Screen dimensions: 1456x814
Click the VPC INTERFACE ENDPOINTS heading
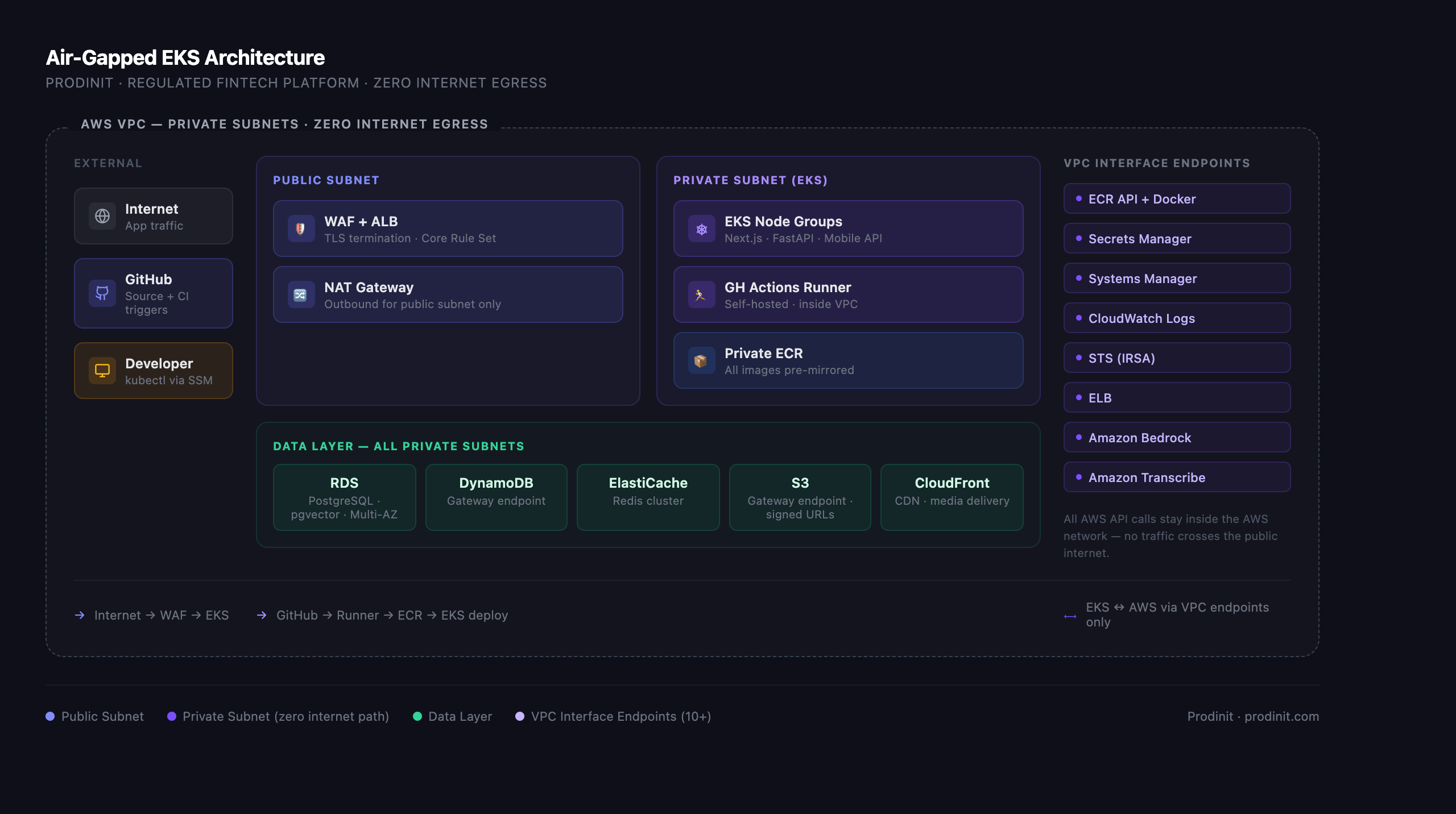pyautogui.click(x=1157, y=163)
